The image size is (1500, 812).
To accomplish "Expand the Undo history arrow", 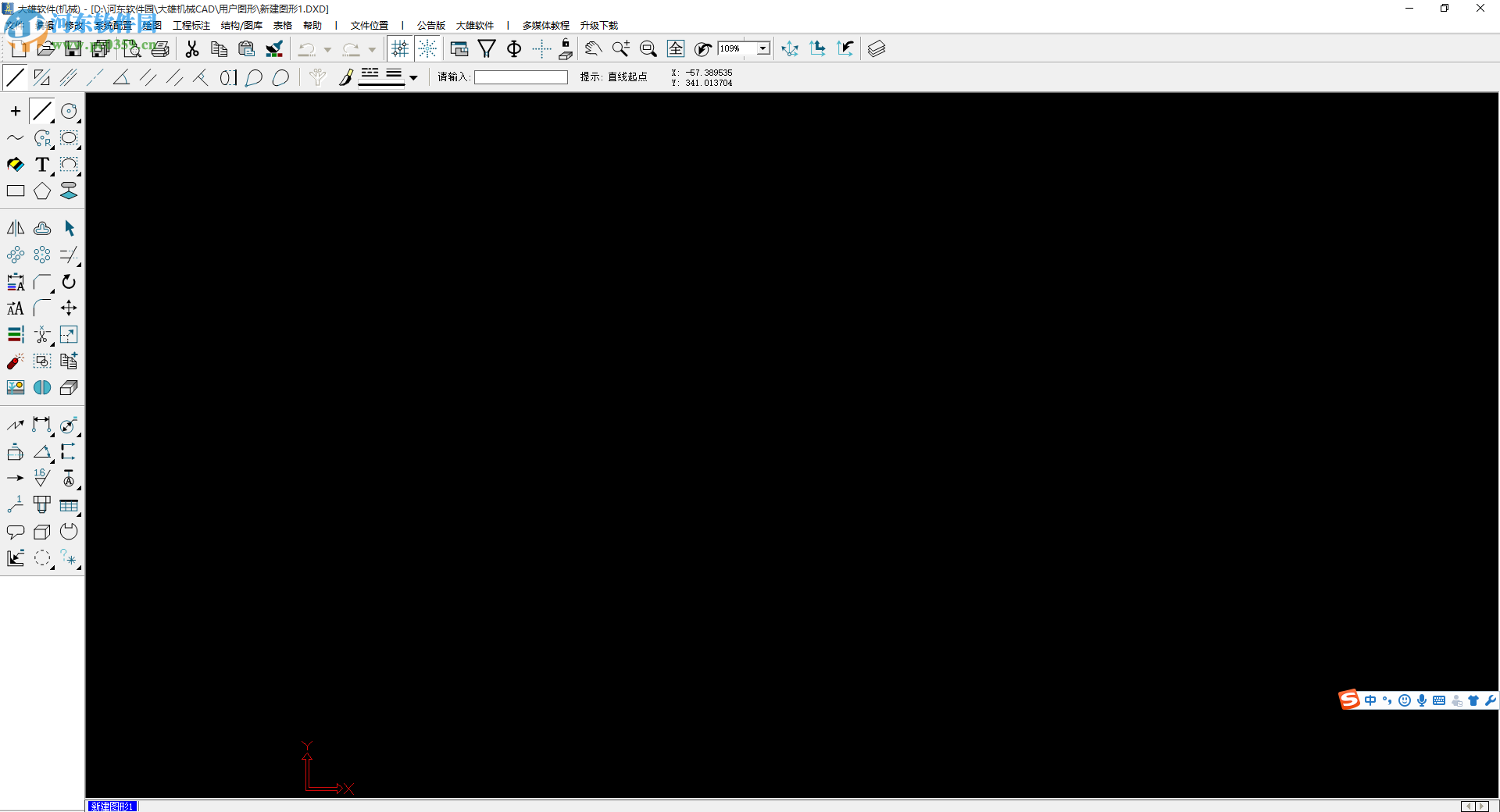I will (327, 49).
